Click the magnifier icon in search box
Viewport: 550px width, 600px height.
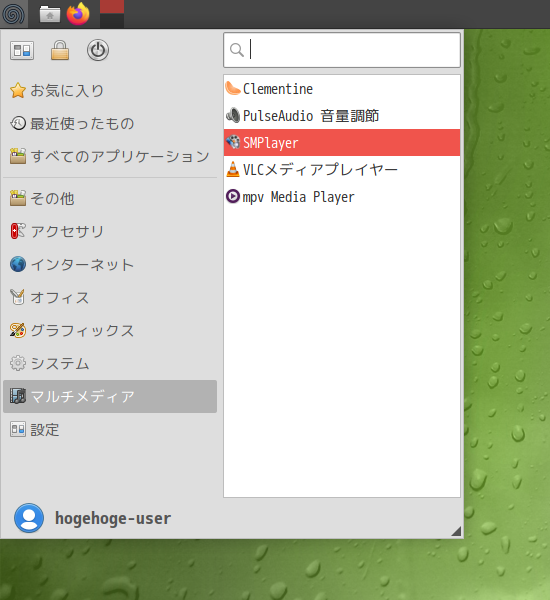[x=237, y=50]
